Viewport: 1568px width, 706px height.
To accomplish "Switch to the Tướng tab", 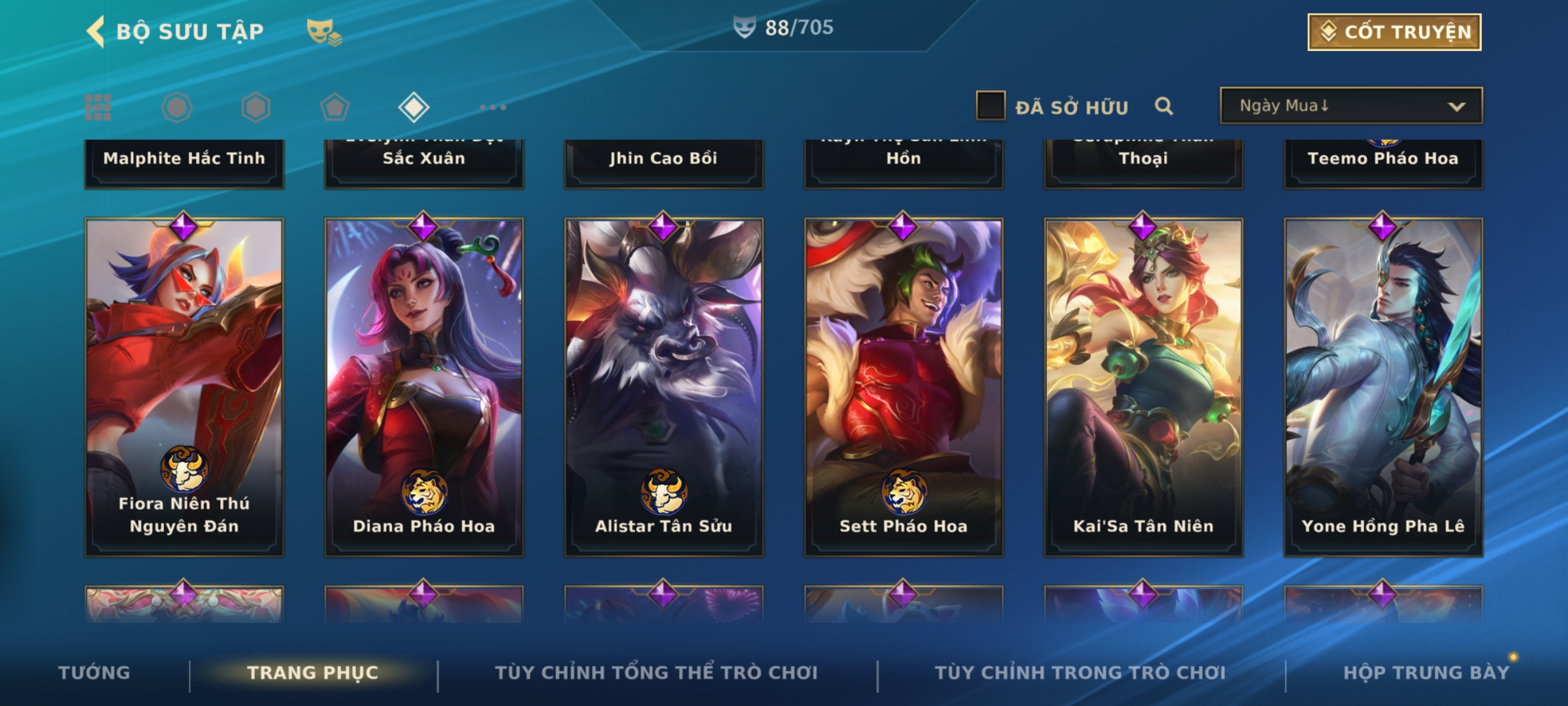I will 94,673.
